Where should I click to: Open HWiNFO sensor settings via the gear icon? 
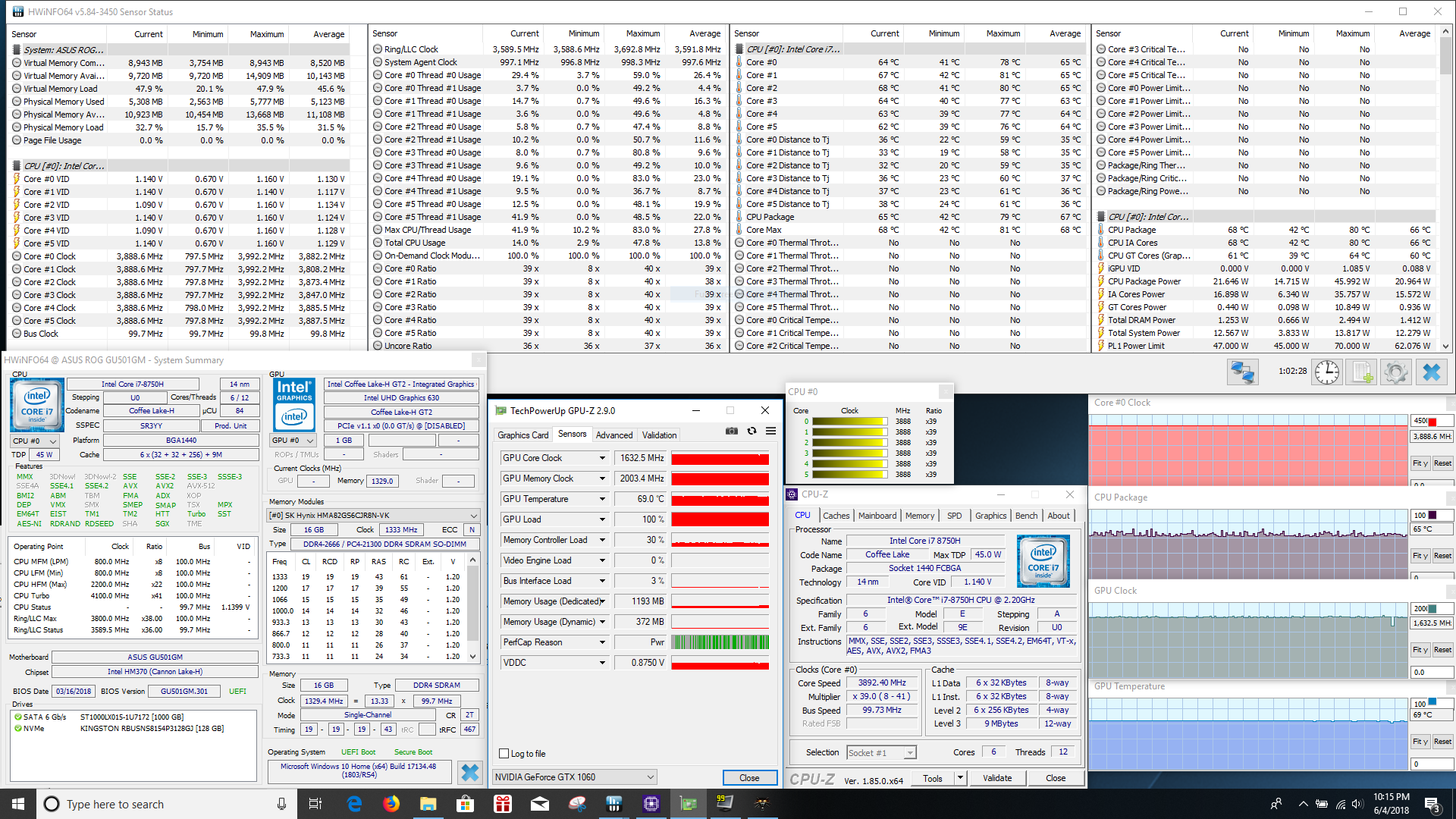tap(1396, 372)
